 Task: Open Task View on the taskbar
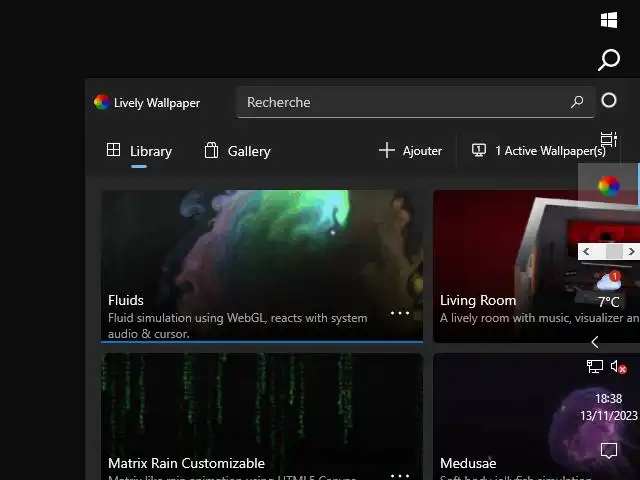click(609, 140)
